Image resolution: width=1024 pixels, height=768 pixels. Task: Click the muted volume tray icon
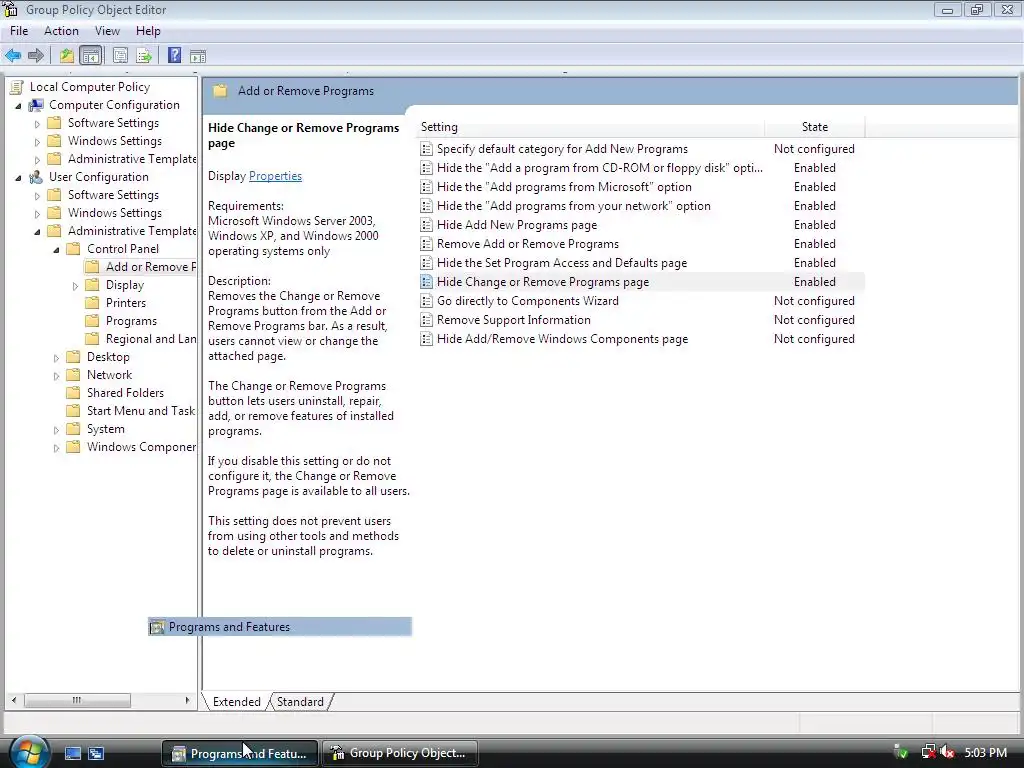pos(948,752)
